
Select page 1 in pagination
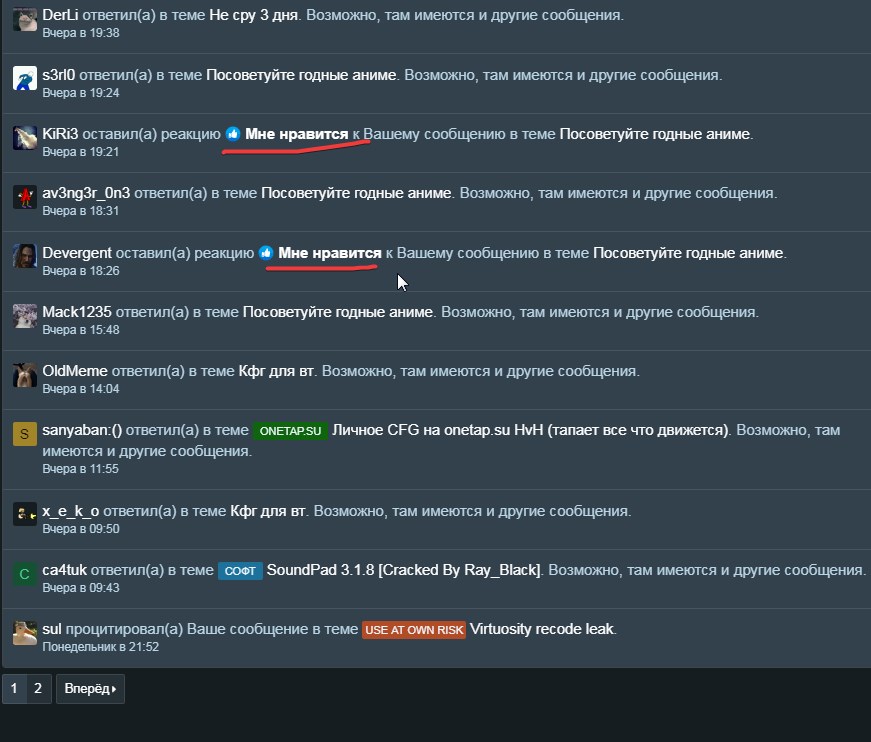coord(14,689)
